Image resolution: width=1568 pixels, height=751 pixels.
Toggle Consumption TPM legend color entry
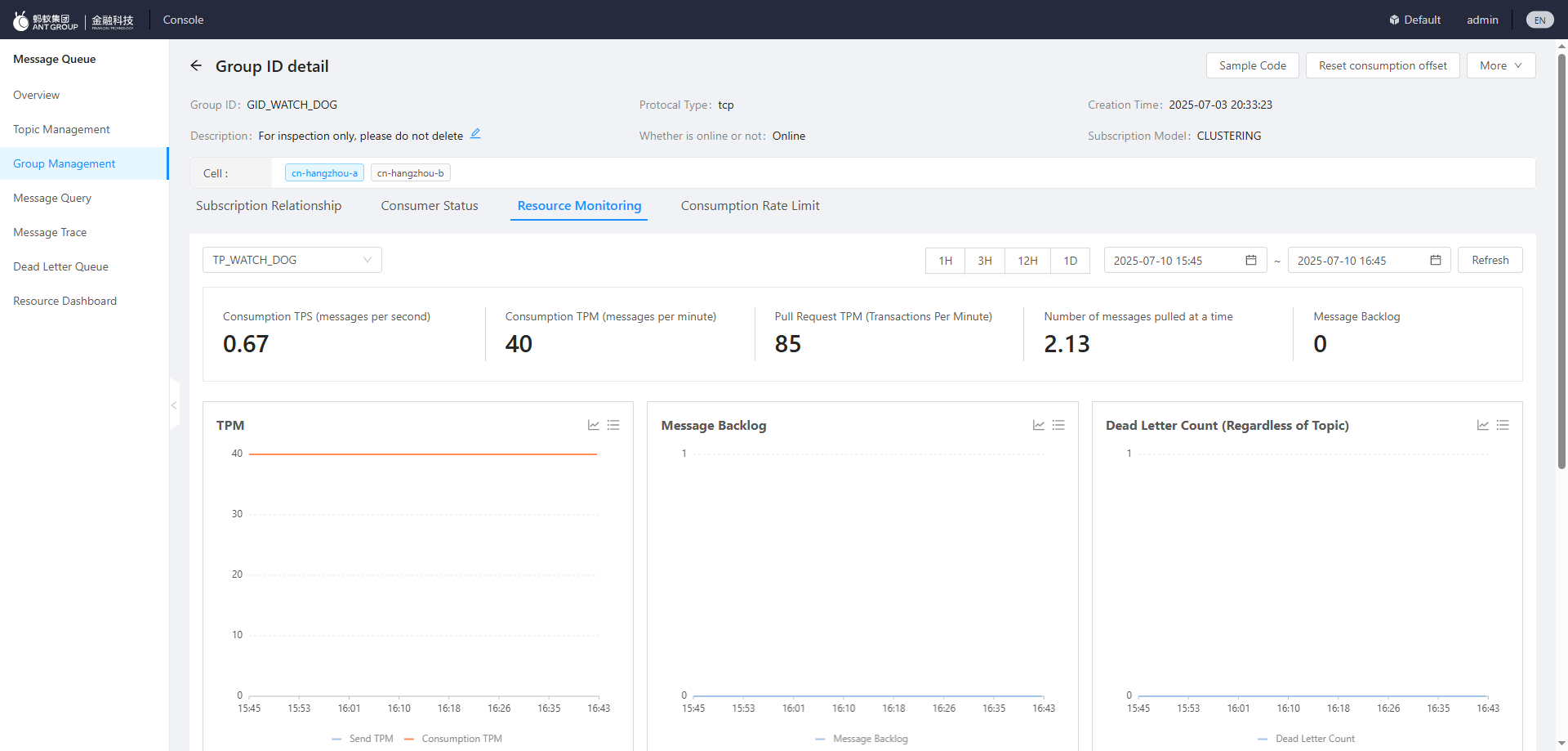click(x=453, y=739)
